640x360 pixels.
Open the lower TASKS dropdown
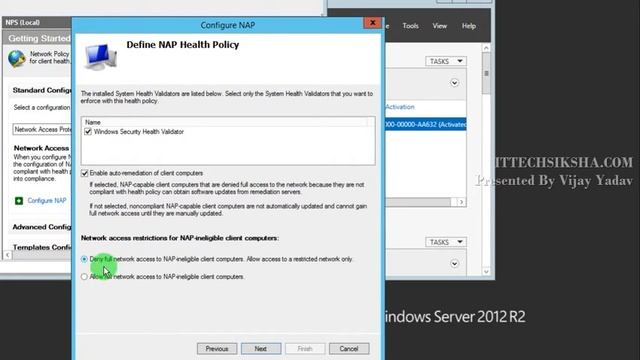tap(446, 242)
